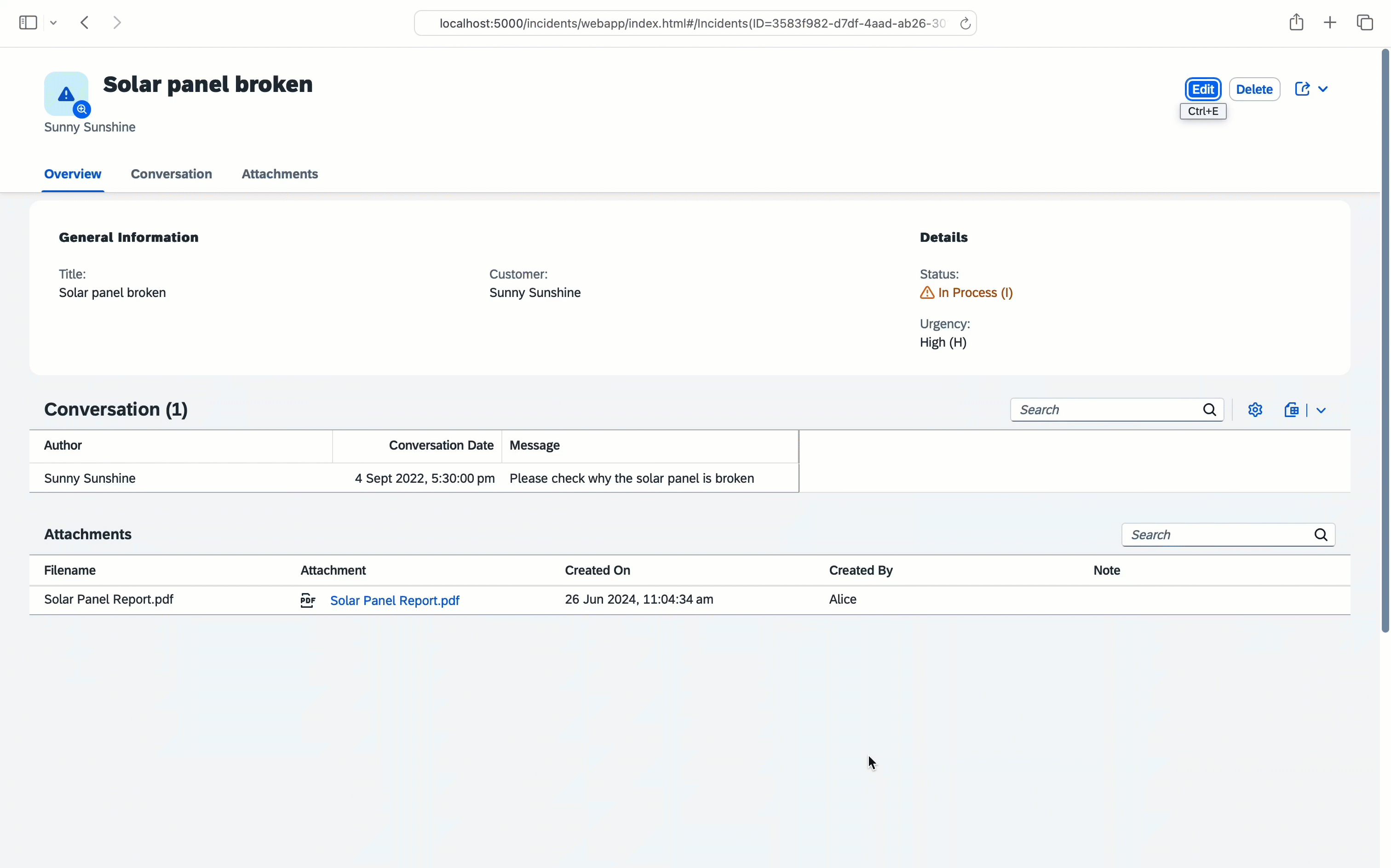This screenshot has width=1391, height=868.
Task: Toggle the browser sidebar panel
Action: [x=28, y=23]
